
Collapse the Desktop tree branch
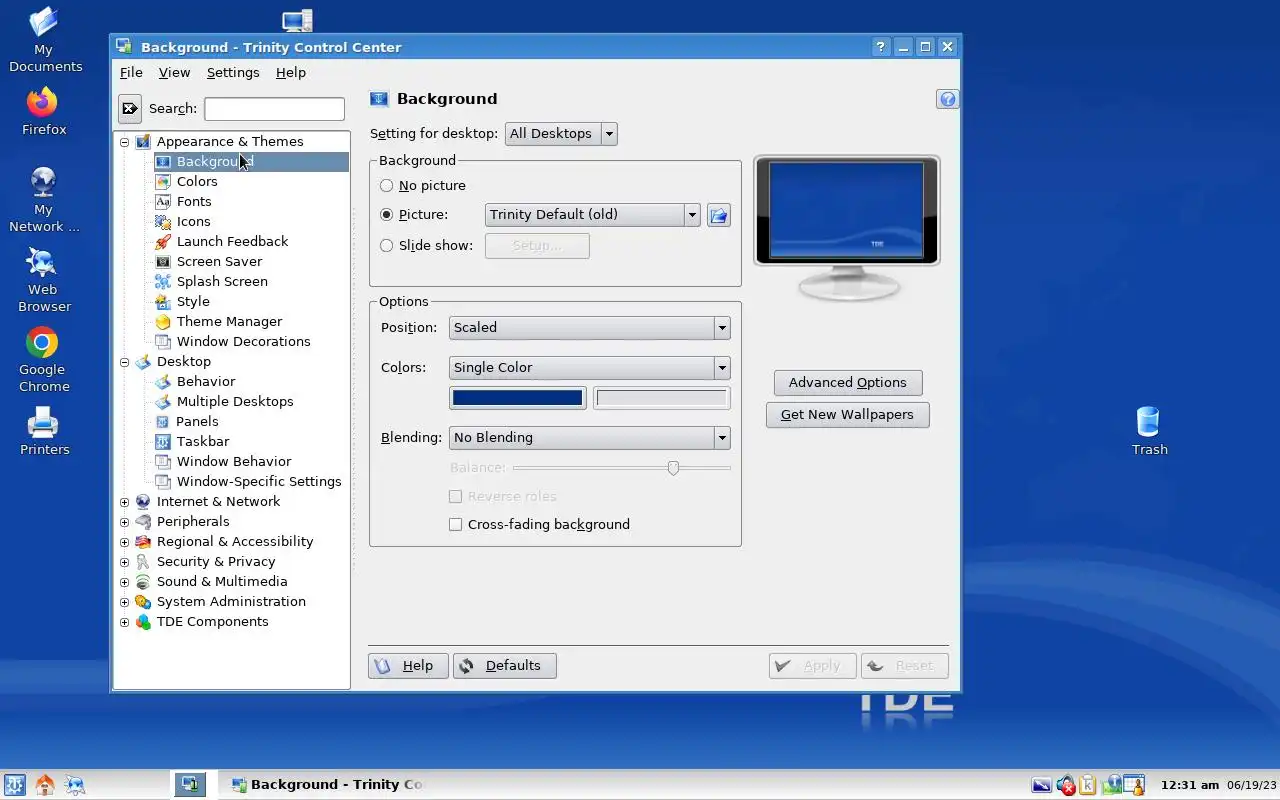tap(125, 362)
